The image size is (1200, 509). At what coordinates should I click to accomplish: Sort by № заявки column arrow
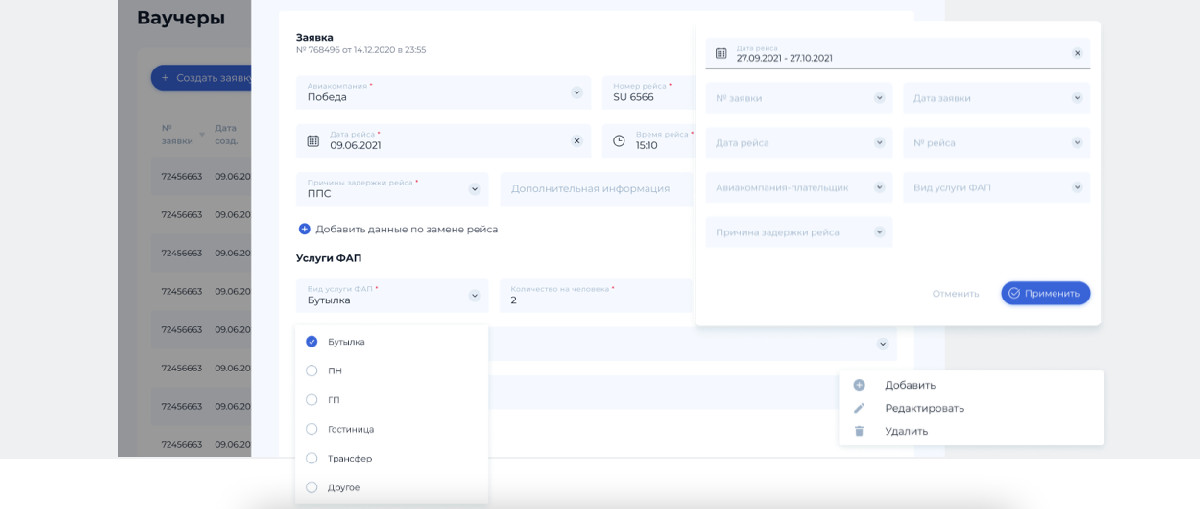pos(201,134)
